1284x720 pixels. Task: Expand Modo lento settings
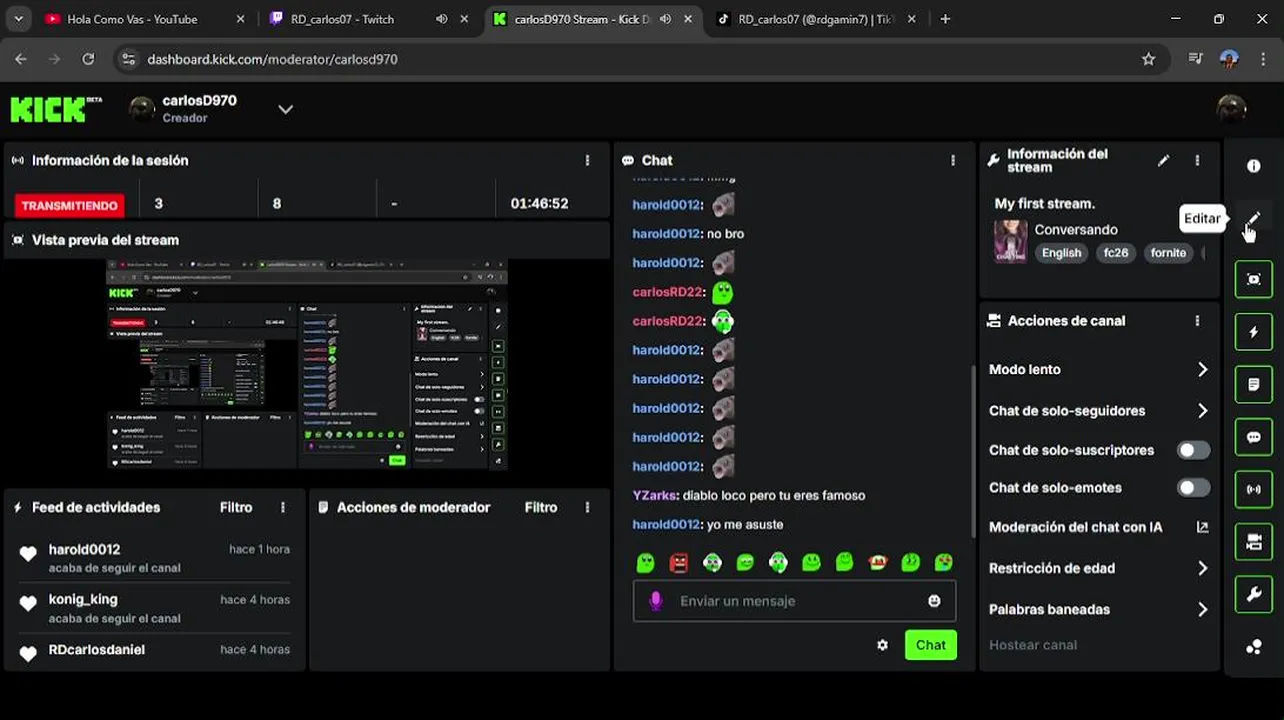coord(1098,370)
